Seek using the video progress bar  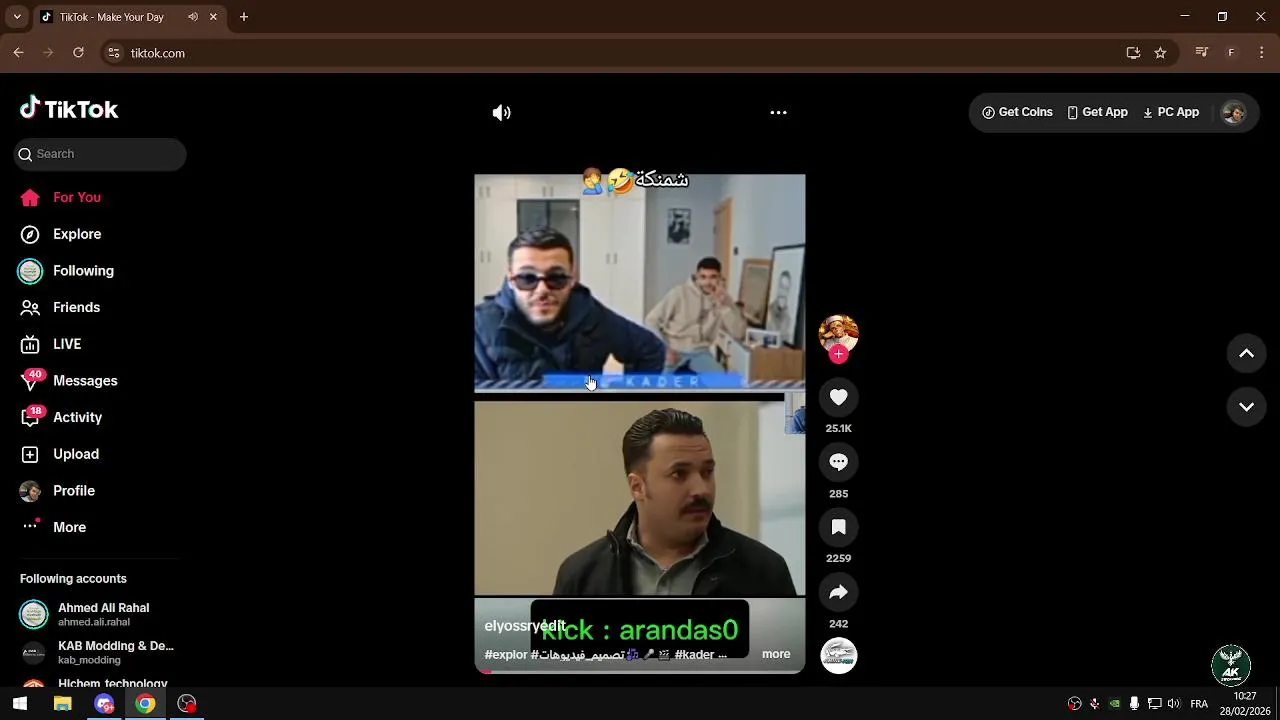click(x=640, y=671)
